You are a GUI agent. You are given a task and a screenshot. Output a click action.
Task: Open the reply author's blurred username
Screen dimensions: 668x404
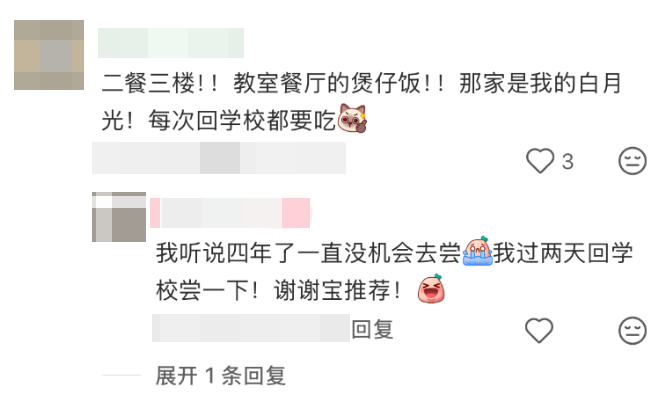point(230,213)
